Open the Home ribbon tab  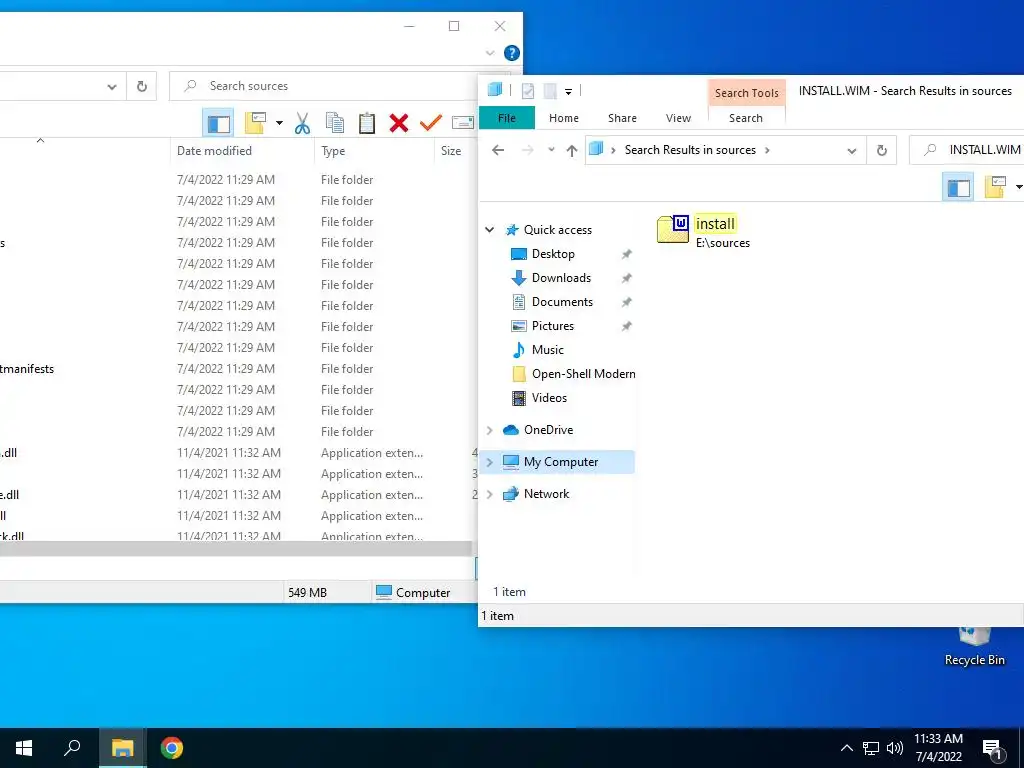[564, 118]
